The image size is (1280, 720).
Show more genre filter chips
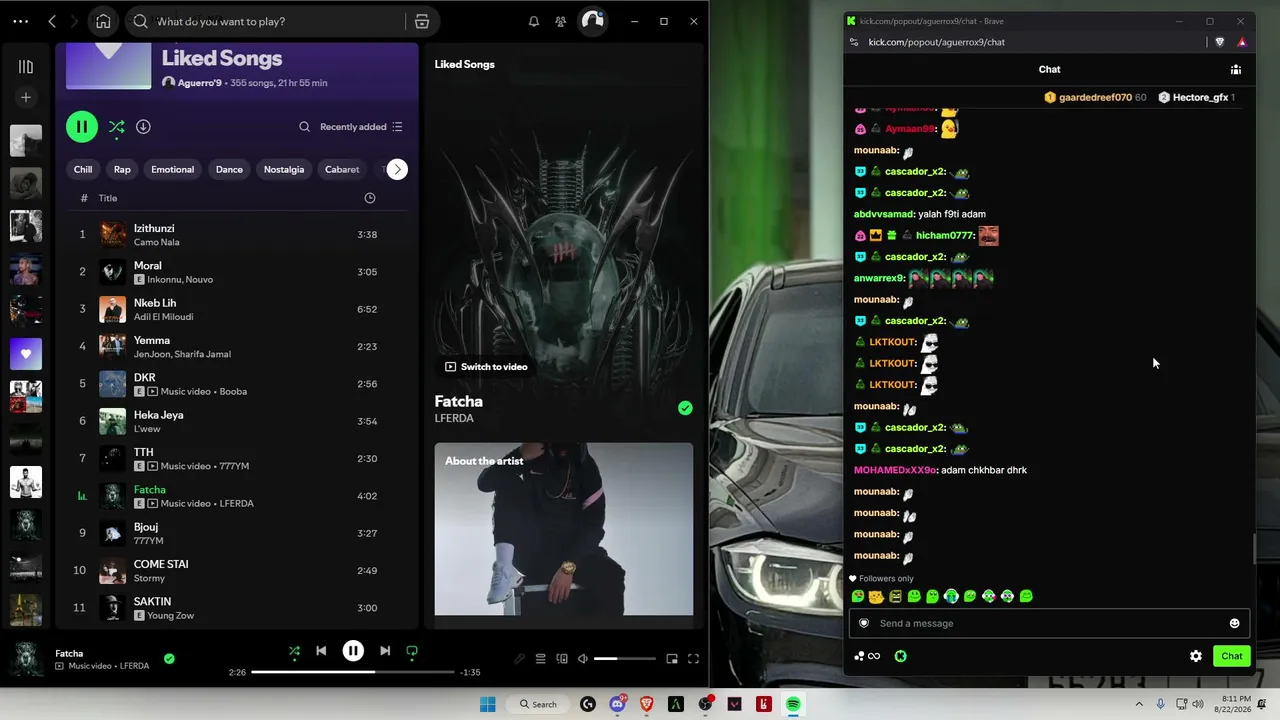397,169
